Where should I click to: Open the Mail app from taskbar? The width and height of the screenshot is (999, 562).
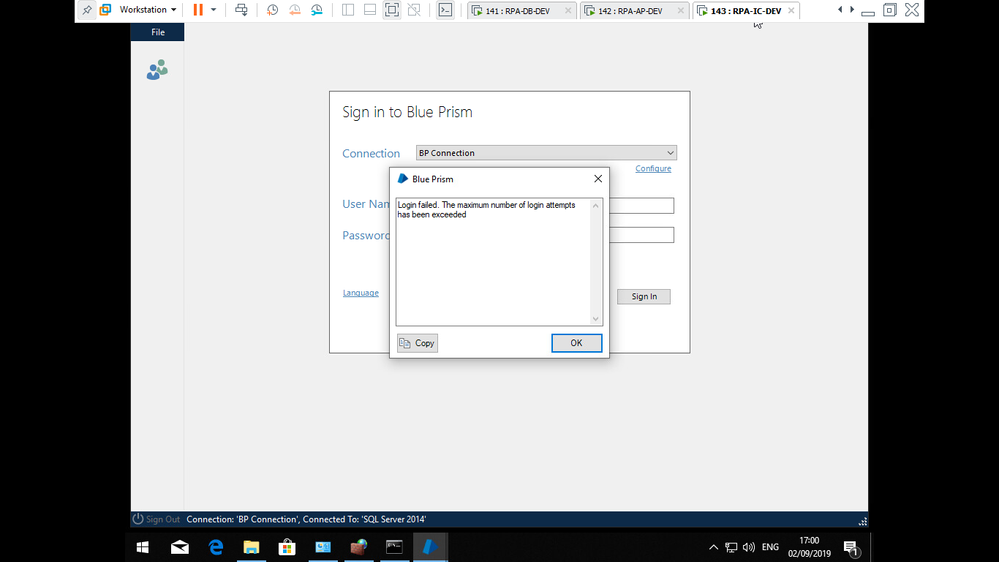click(180, 547)
